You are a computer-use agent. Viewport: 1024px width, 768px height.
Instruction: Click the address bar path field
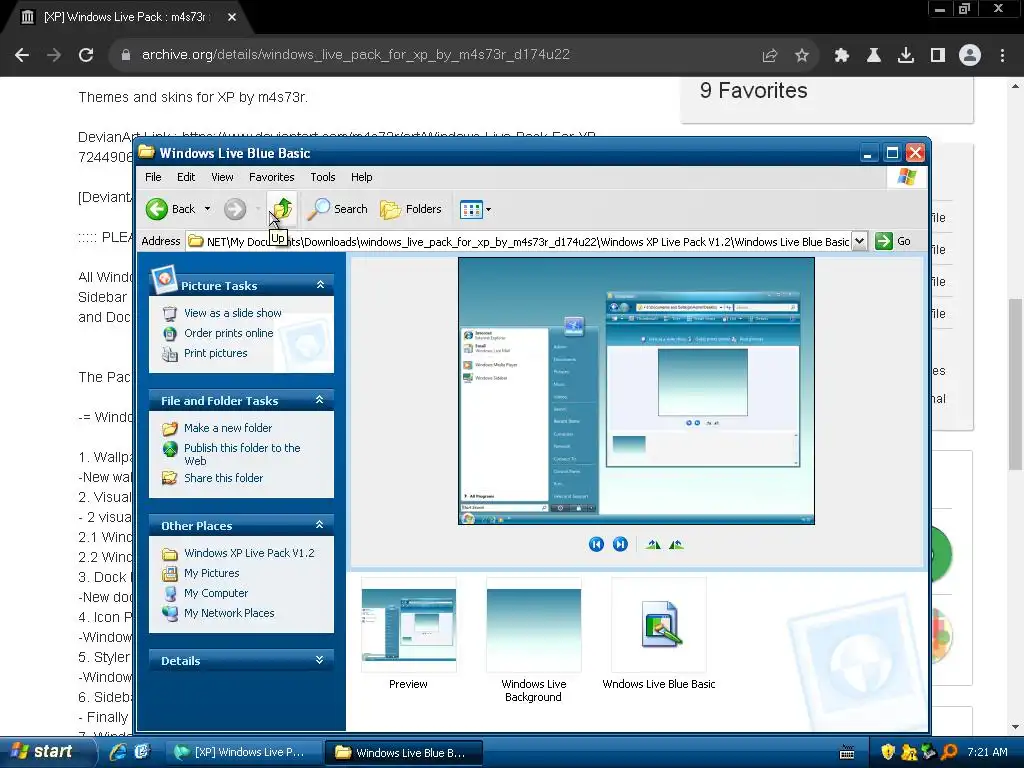(x=519, y=242)
